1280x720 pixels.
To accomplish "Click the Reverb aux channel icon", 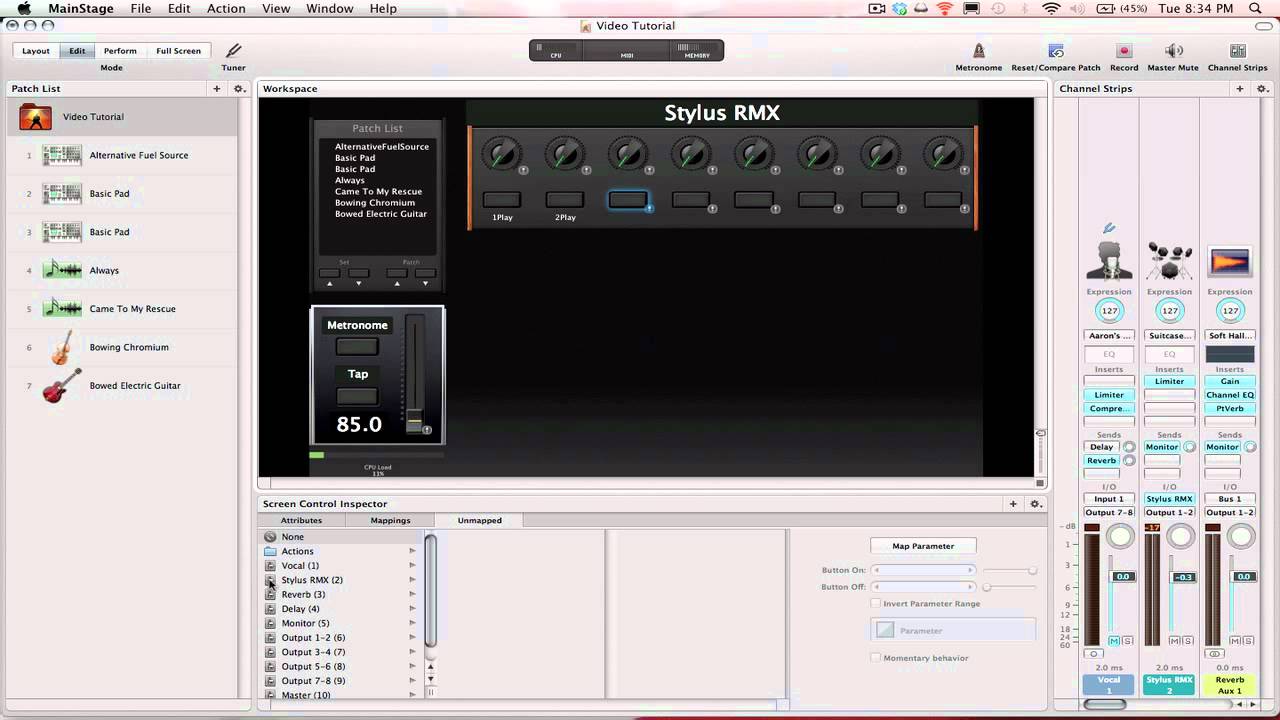I will click(1230, 262).
